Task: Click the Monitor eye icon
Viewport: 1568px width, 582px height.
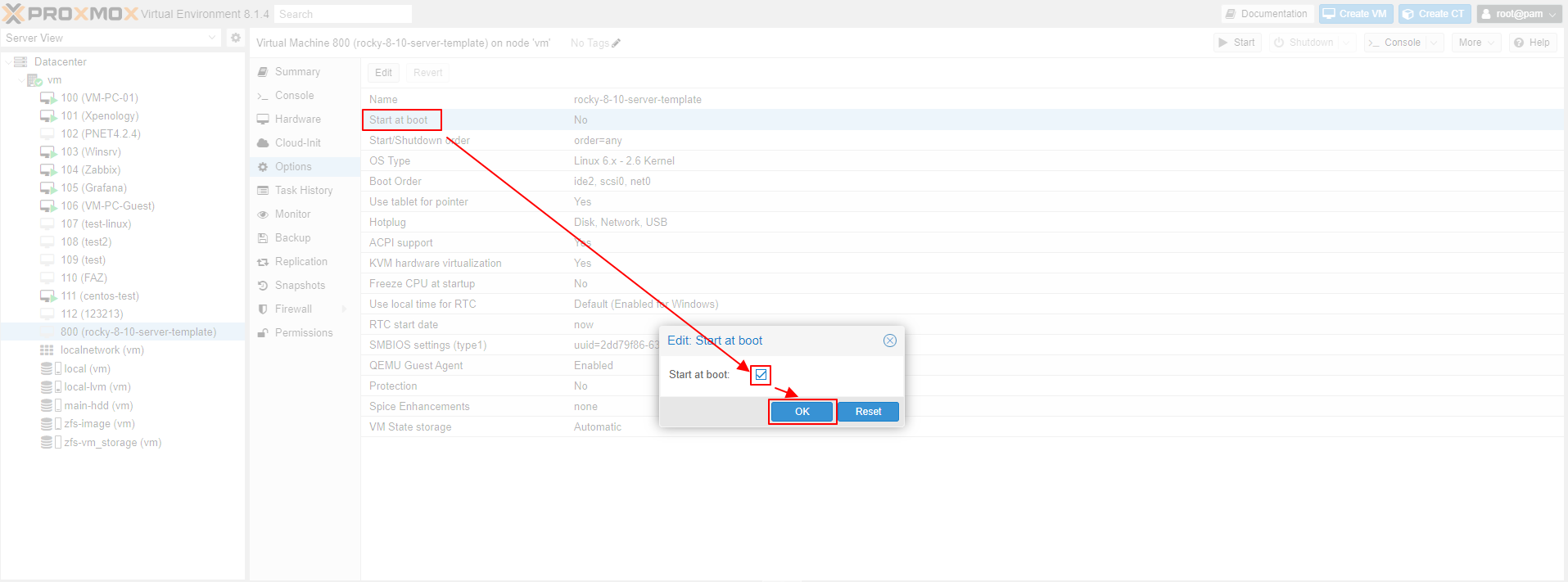Action: click(263, 214)
